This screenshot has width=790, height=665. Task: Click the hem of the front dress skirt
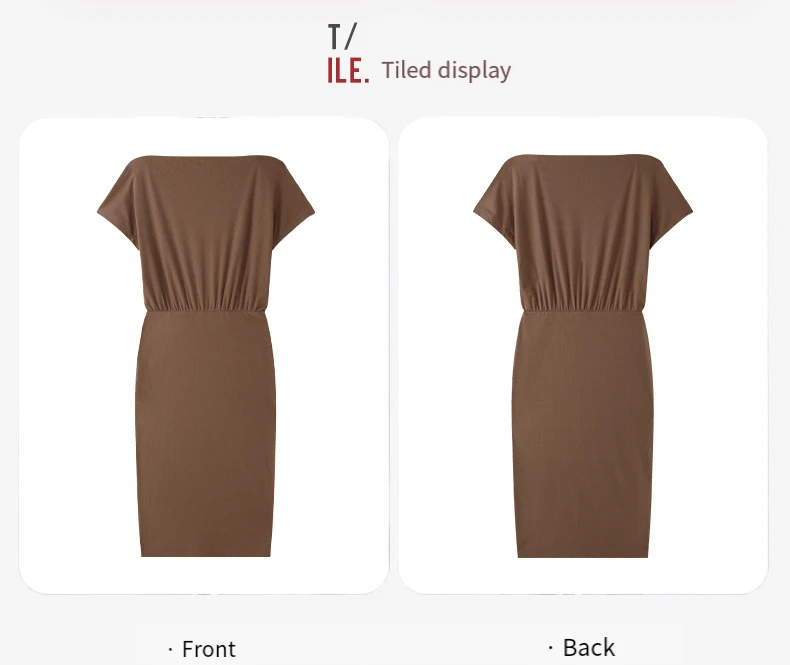[x=206, y=552]
